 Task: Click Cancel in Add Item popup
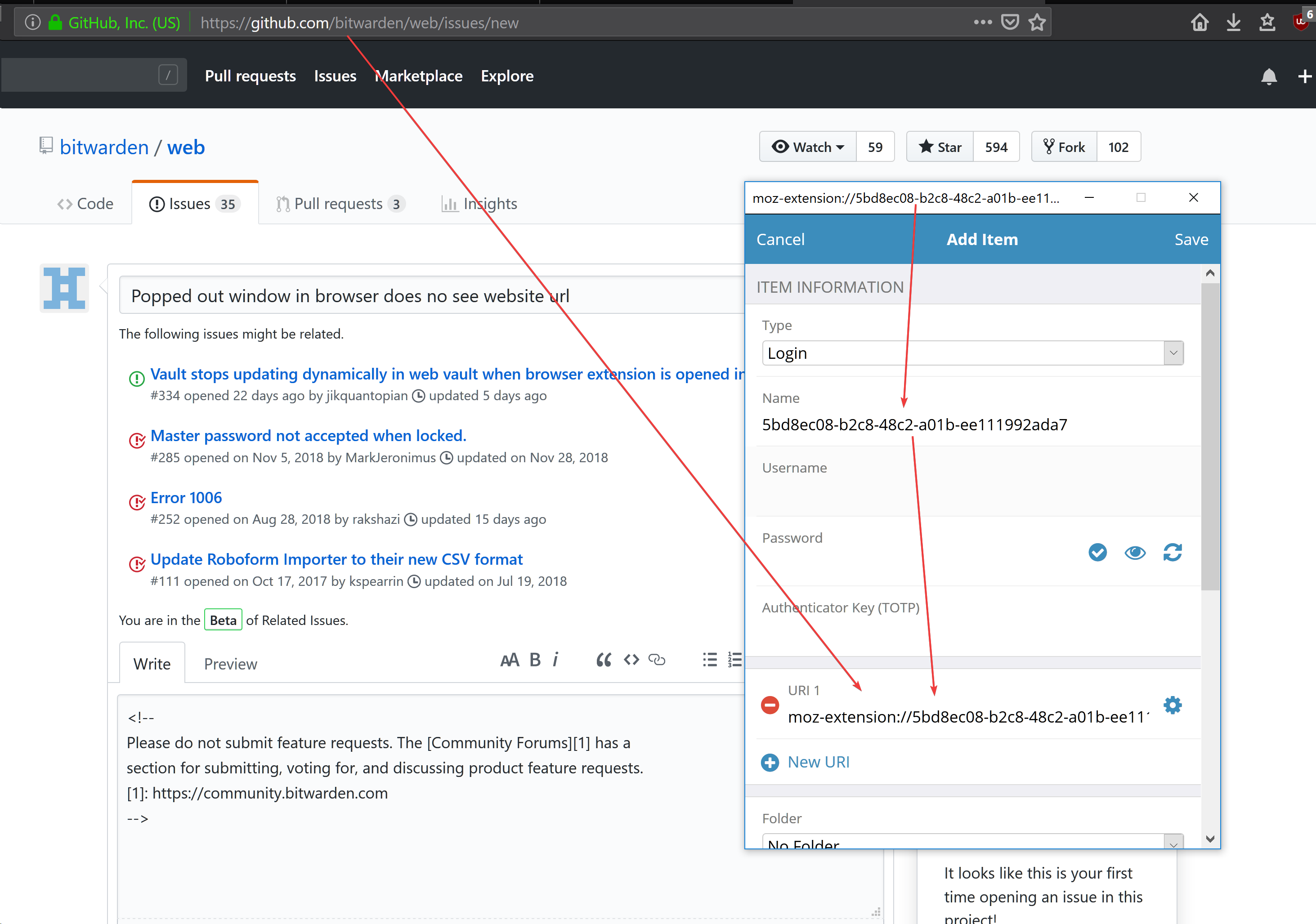click(x=780, y=240)
